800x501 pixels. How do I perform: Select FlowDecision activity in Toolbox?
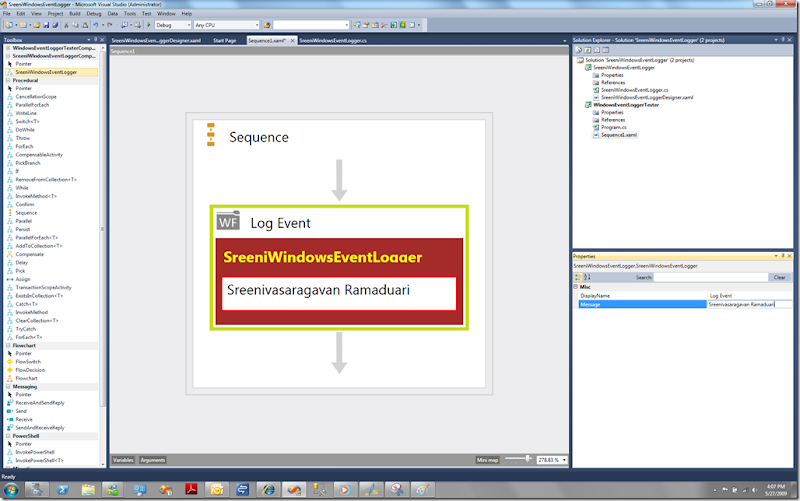pyautogui.click(x=30, y=370)
